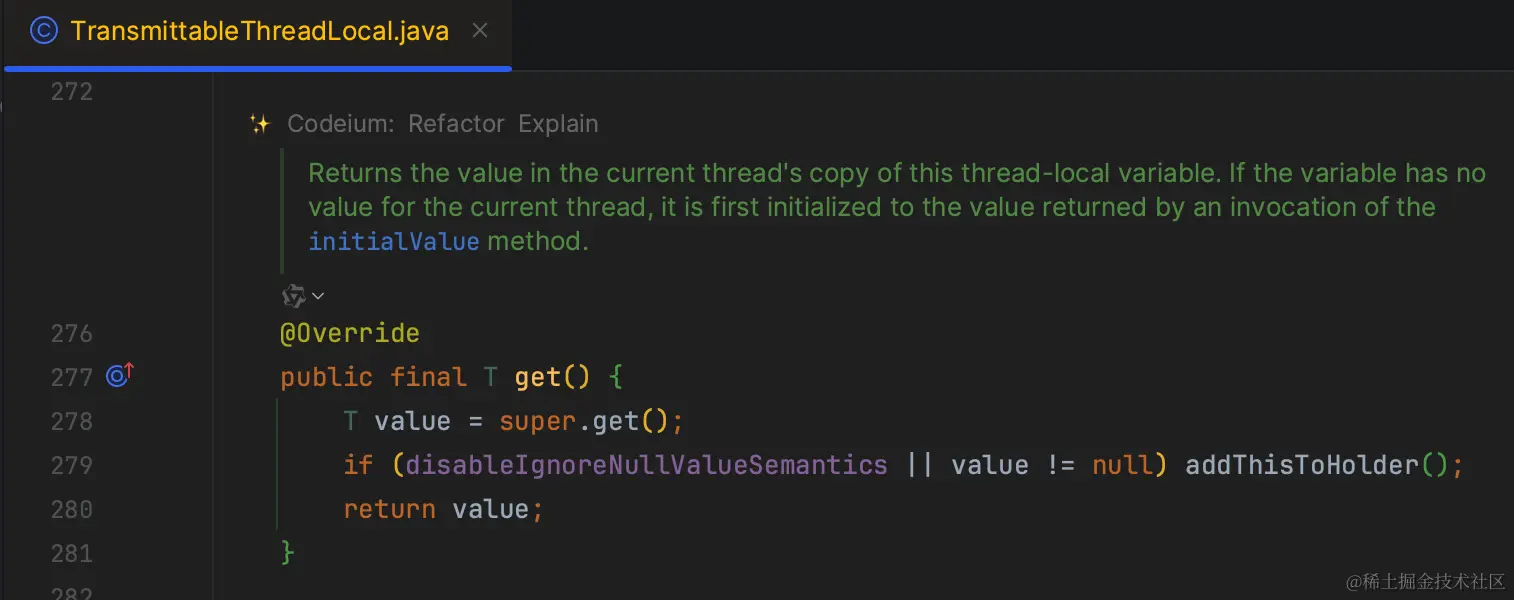Screen dimensions: 1514x600
Task: Click the disableIgnoreNullValueSemantics field reference
Action: pos(646,465)
